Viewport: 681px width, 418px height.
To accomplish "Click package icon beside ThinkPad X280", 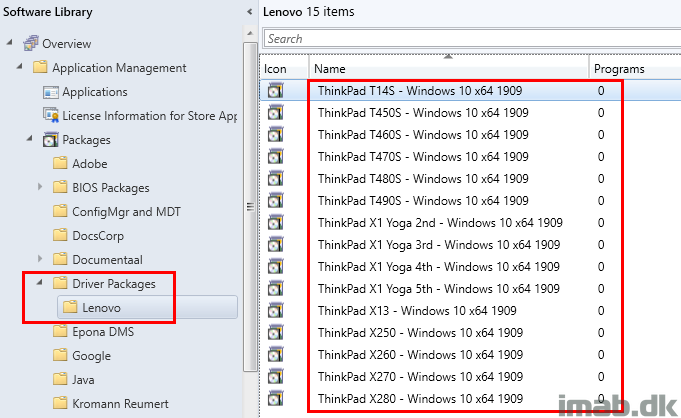I will [275, 398].
